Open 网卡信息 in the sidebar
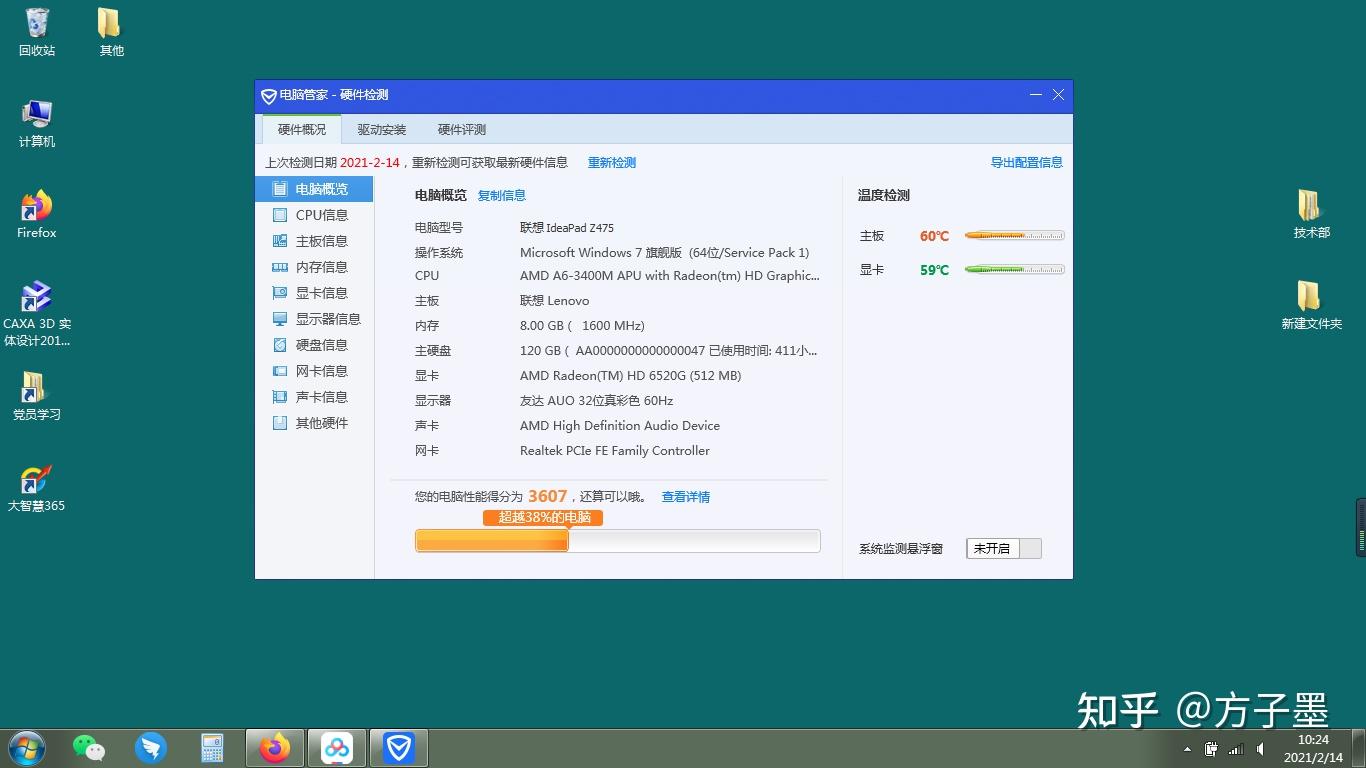The height and width of the screenshot is (768, 1366). [x=313, y=371]
